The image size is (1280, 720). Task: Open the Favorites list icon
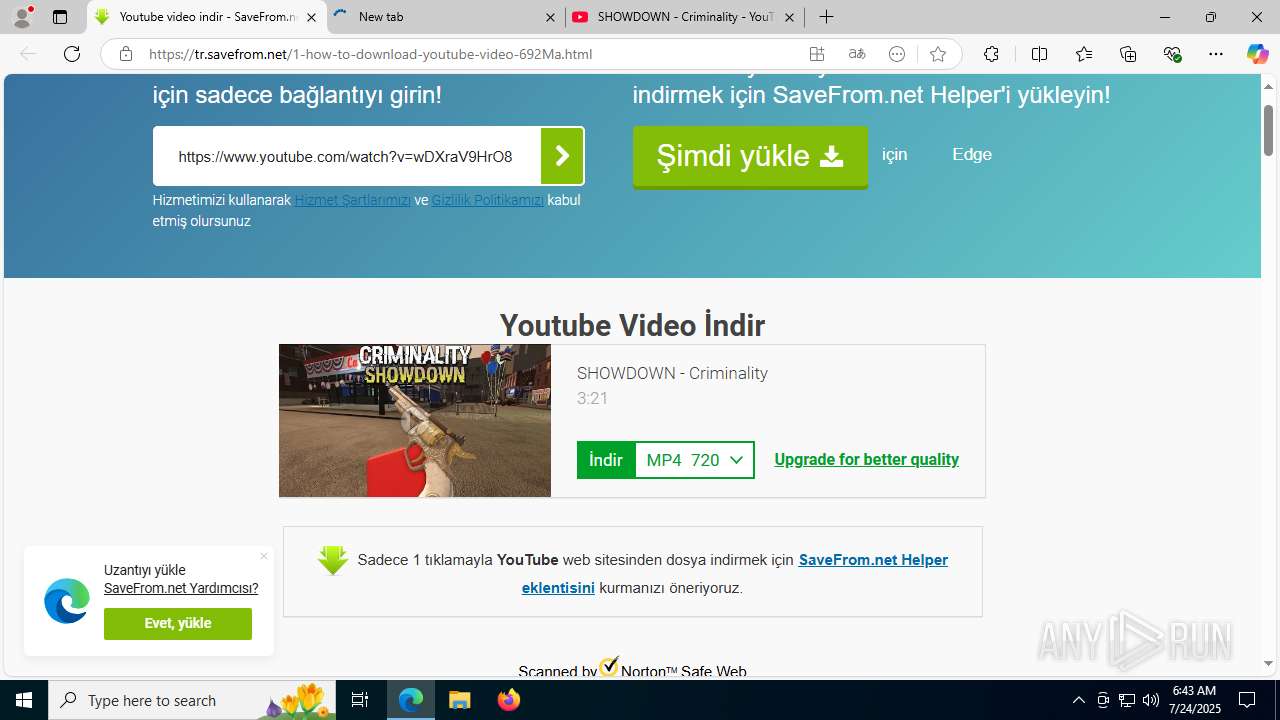(1084, 54)
